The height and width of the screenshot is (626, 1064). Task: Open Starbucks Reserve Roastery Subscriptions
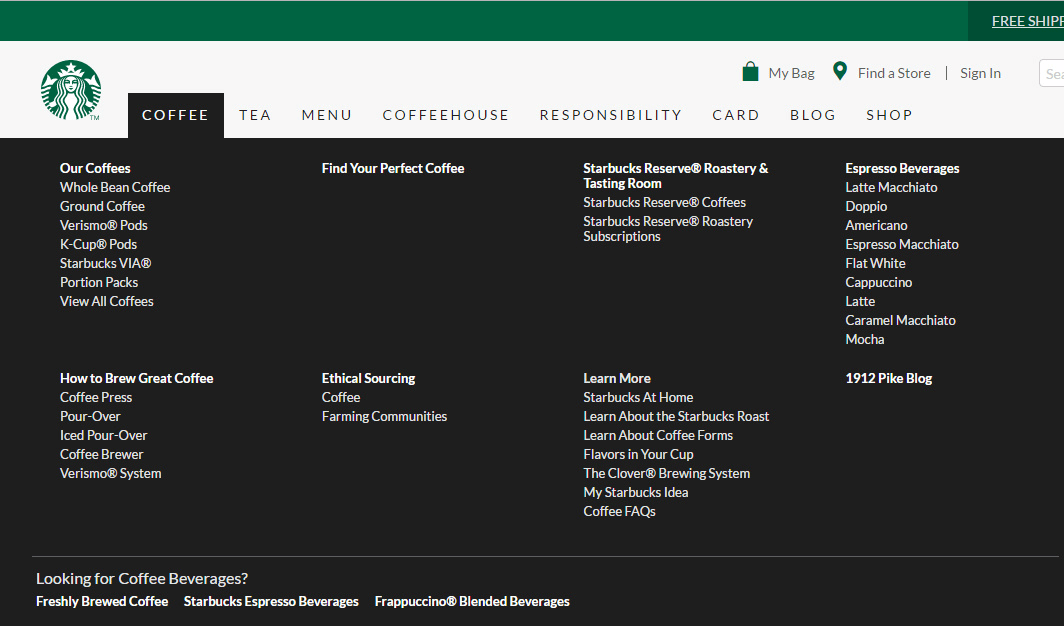click(x=668, y=229)
